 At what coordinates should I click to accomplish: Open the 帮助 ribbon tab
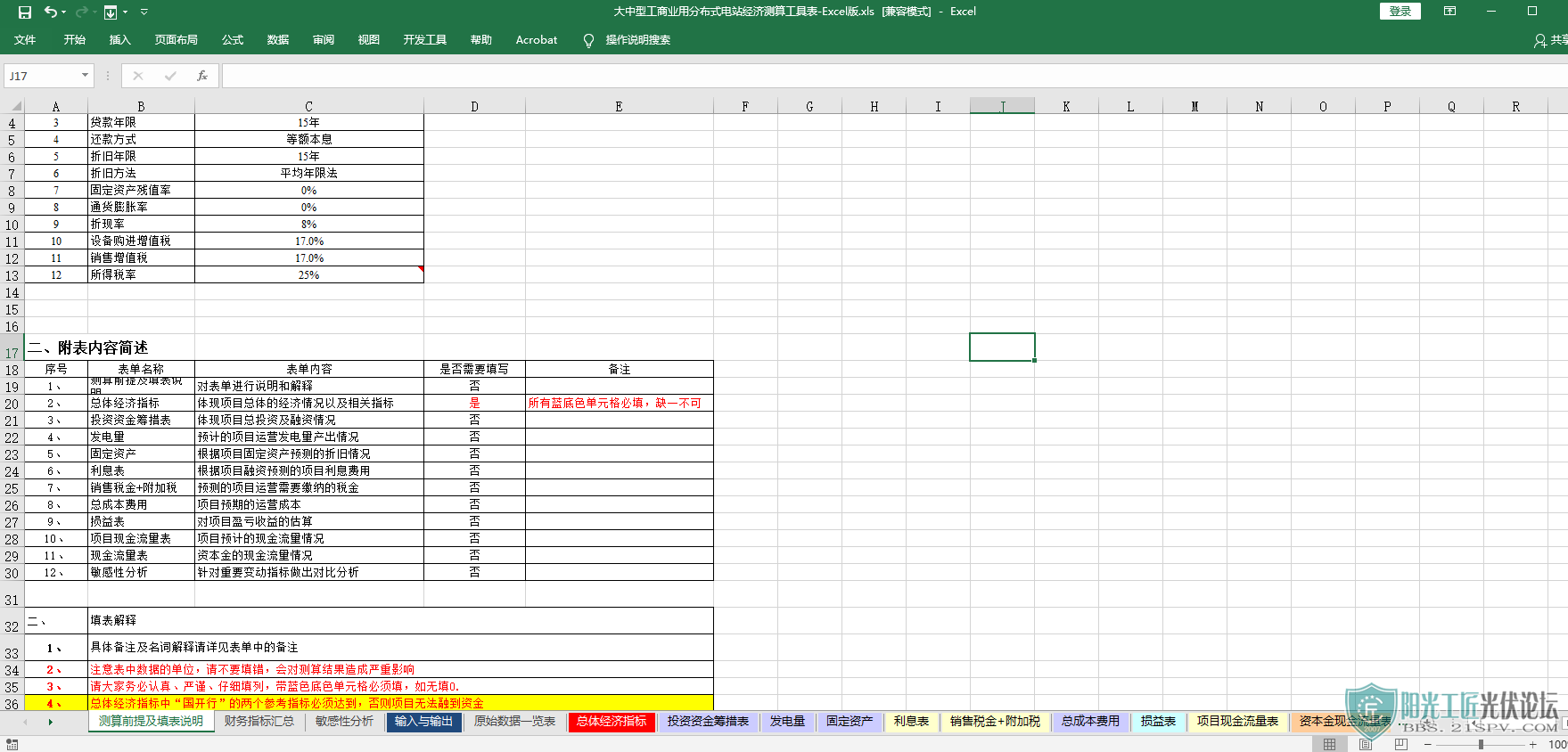pos(481,40)
